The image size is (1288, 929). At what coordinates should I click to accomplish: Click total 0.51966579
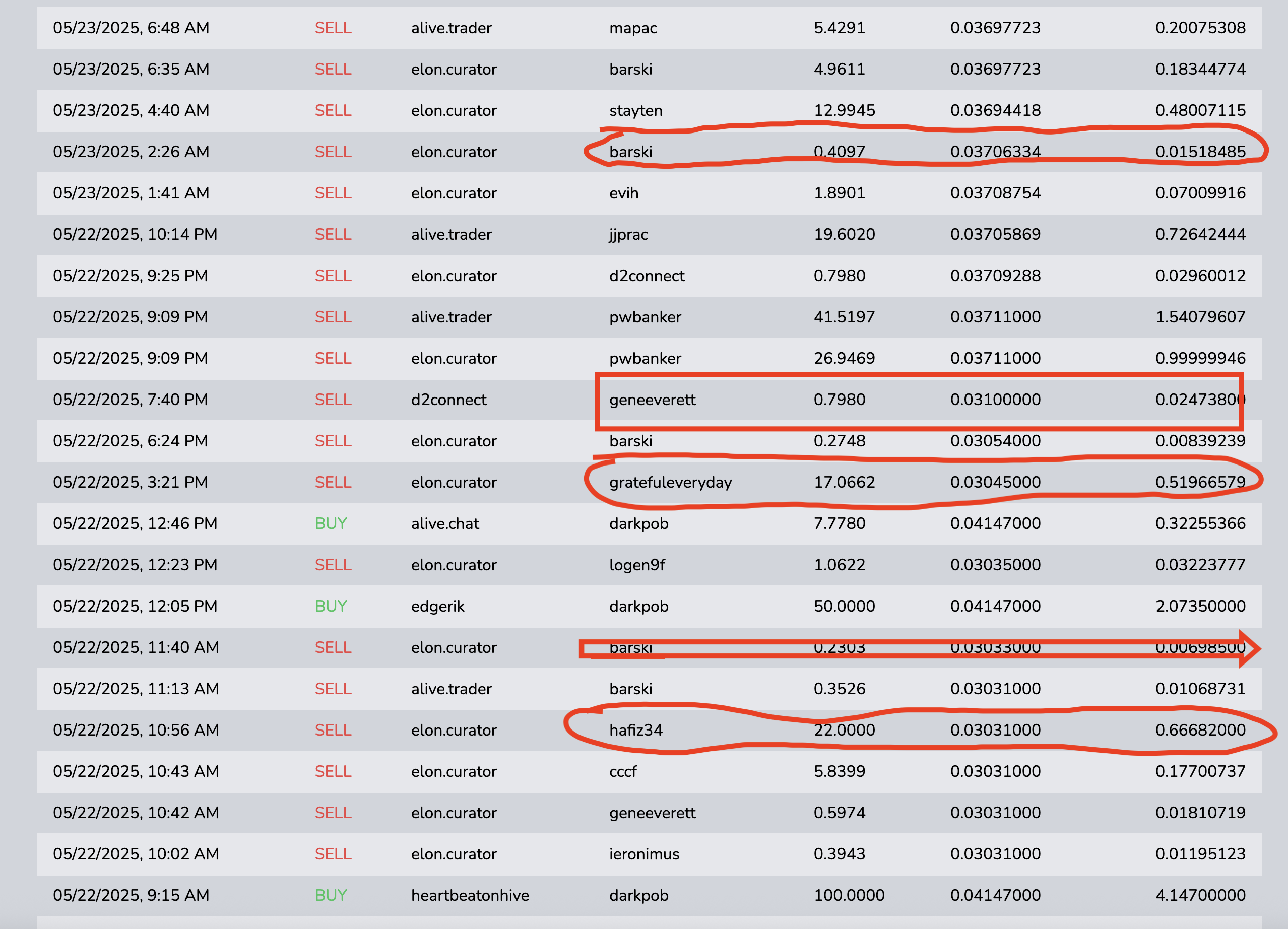(x=1200, y=482)
